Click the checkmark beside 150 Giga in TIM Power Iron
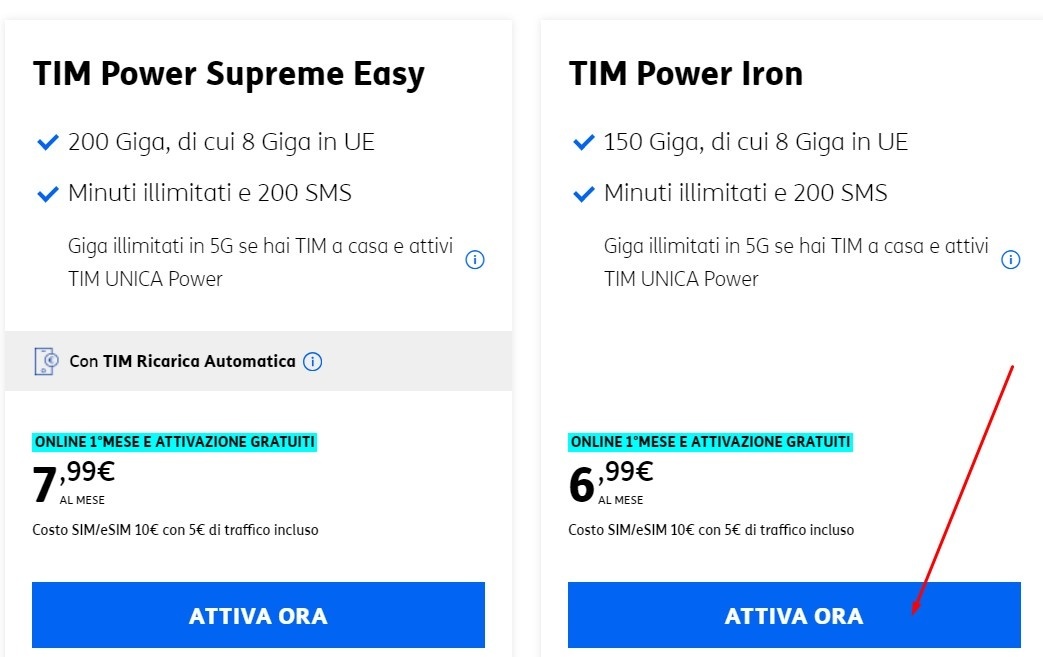Screen dimensions: 1043x657 582,141
